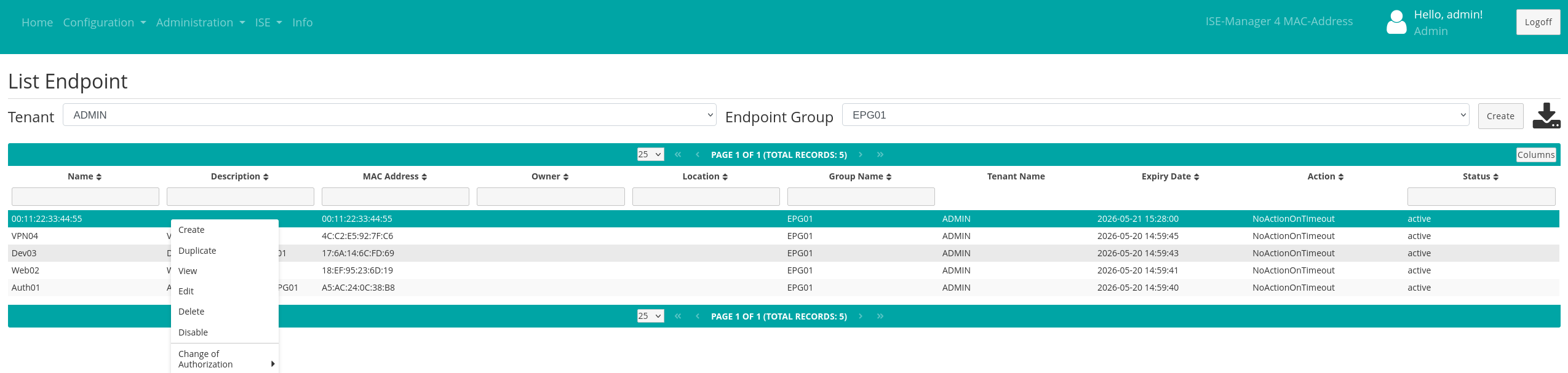Screen dimensions: 1568x373
Task: Open the Tenant dropdown
Action: [389, 115]
